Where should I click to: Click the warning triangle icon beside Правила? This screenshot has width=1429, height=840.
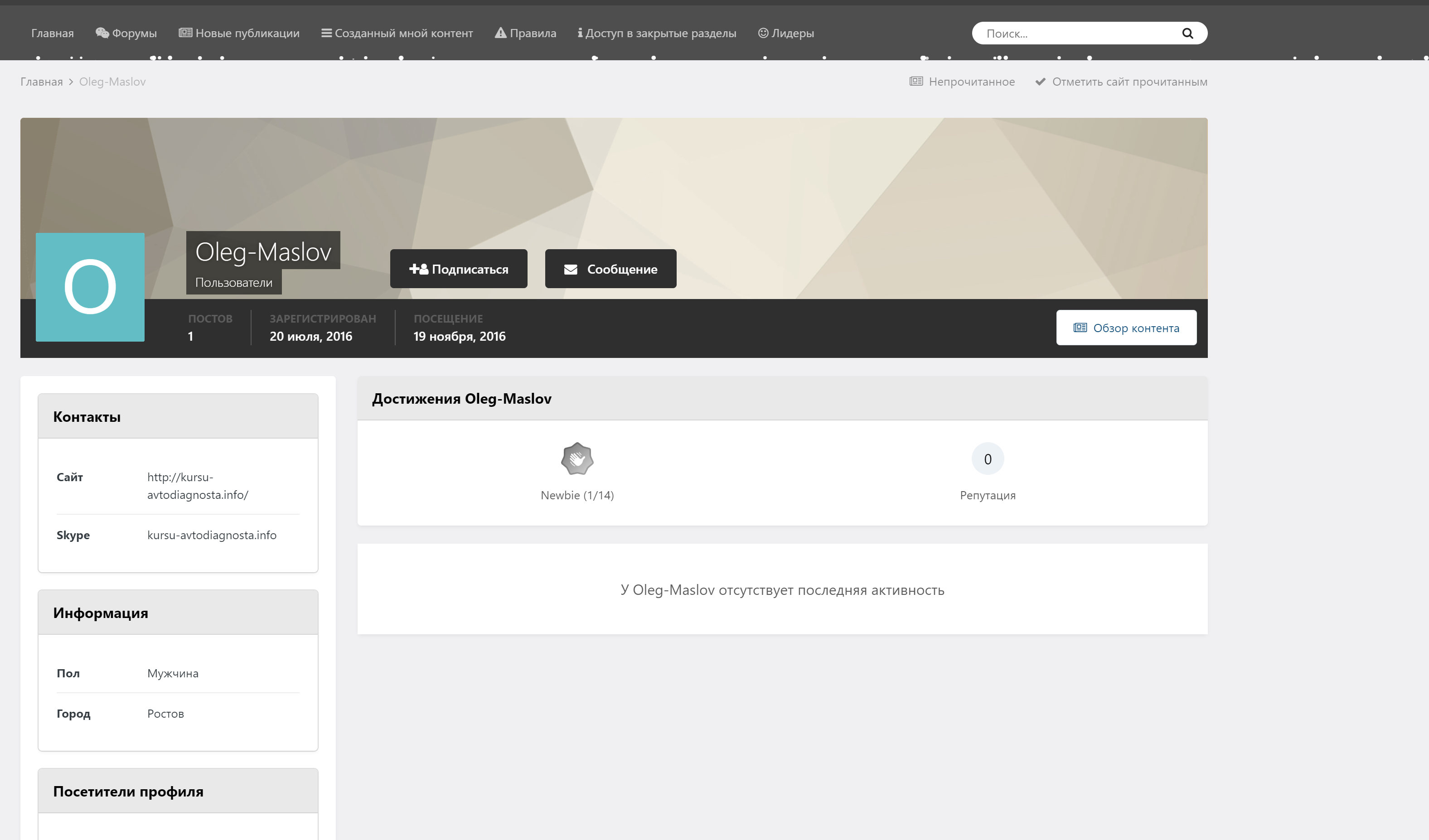click(500, 33)
